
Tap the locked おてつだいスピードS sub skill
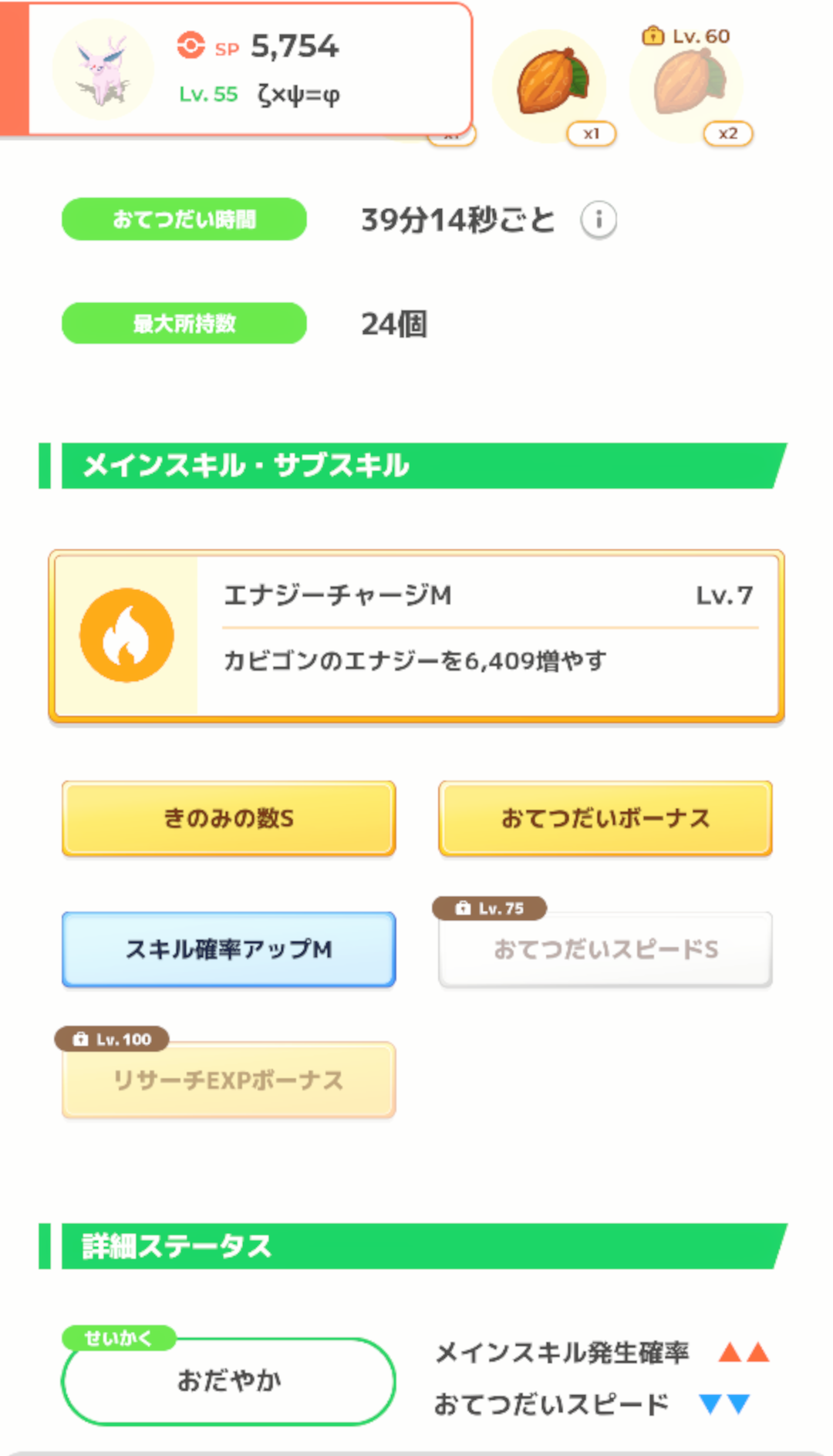click(605, 949)
